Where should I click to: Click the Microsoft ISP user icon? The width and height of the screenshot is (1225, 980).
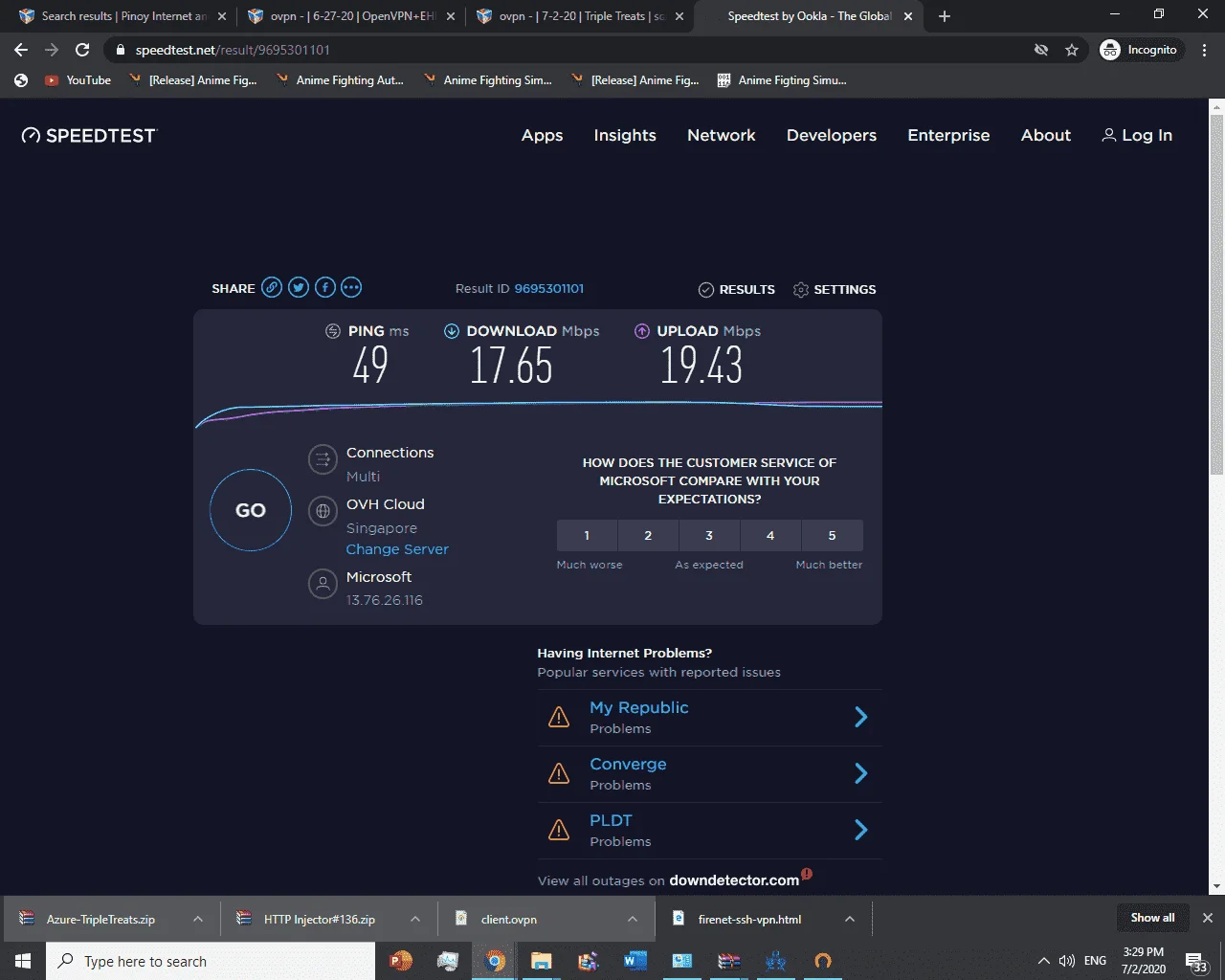click(323, 584)
